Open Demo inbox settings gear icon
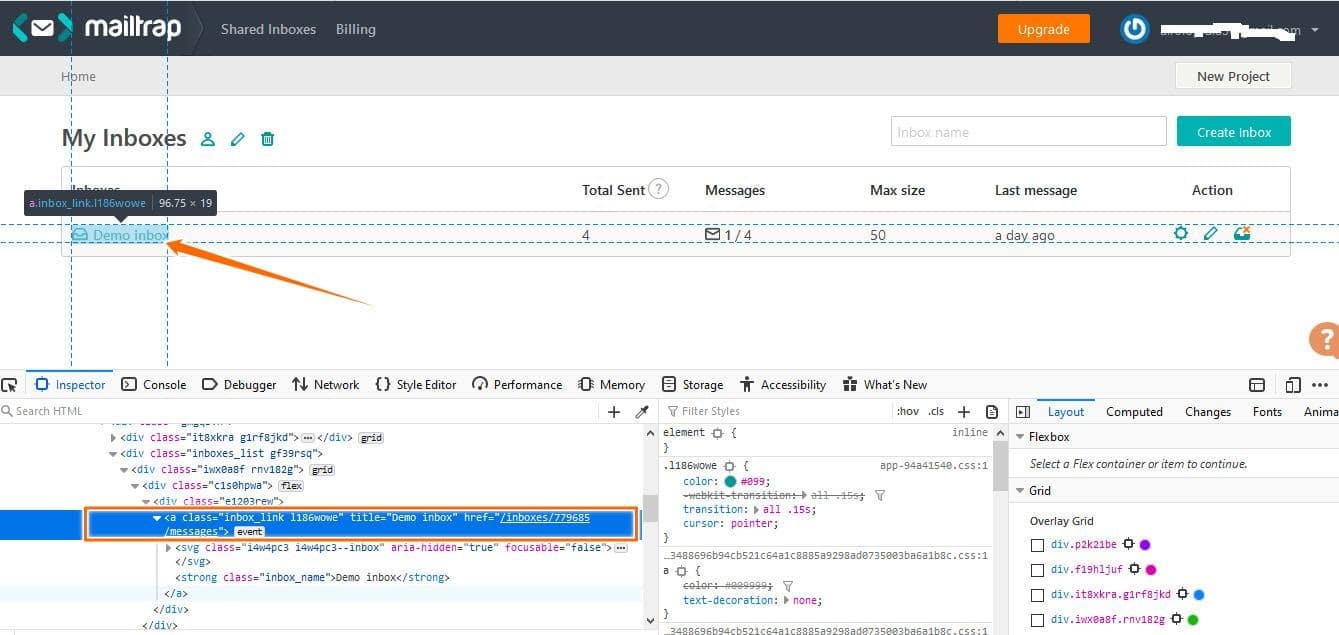This screenshot has height=635, width=1339. point(1181,234)
